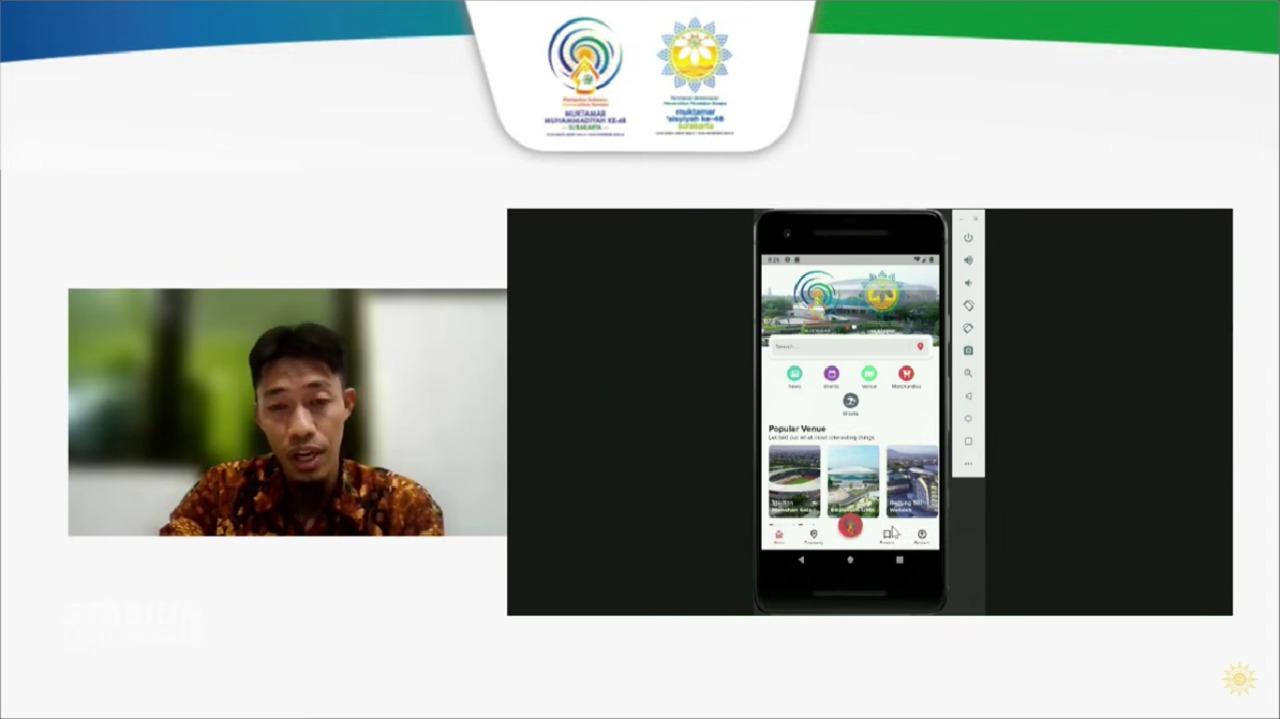1280x719 pixels.
Task: Expand emulator extended controls (three dots)
Action: 968,464
